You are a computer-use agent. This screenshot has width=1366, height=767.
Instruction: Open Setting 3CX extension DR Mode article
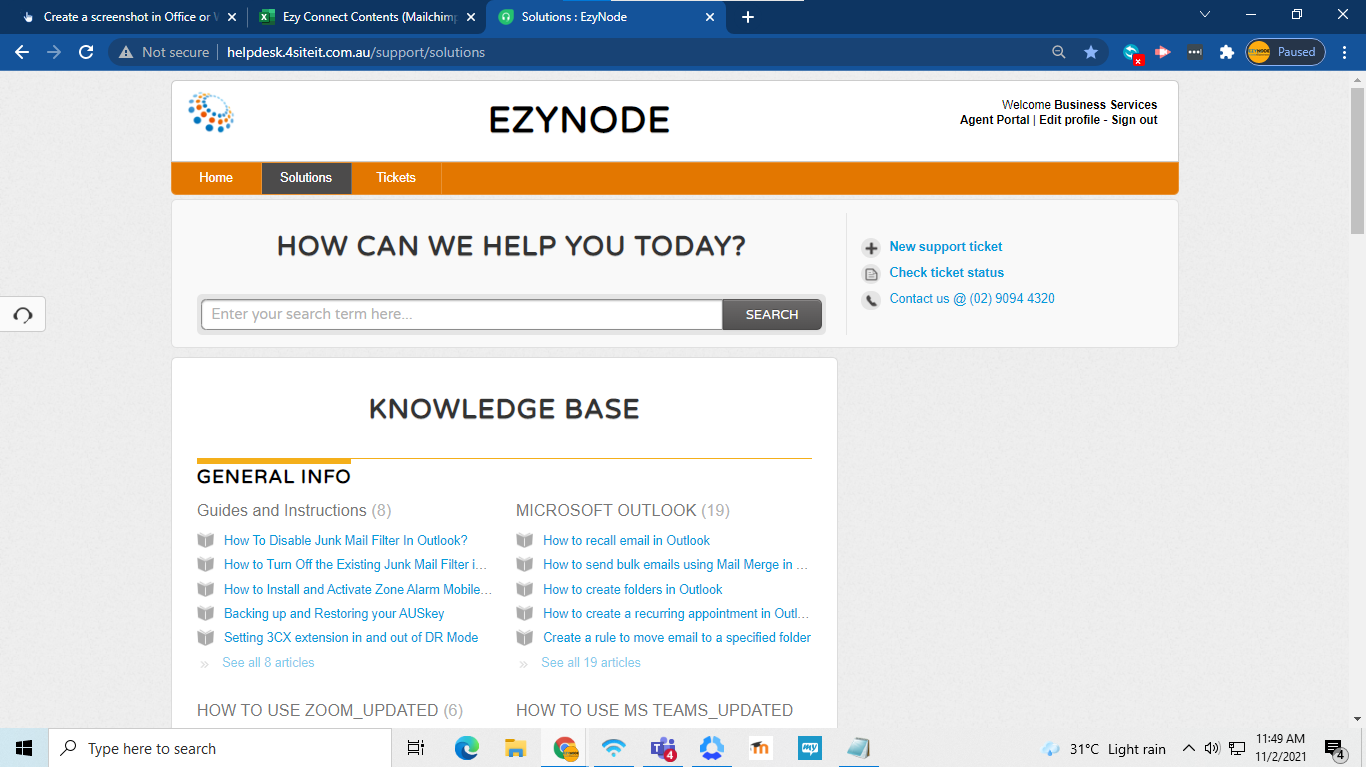point(351,637)
